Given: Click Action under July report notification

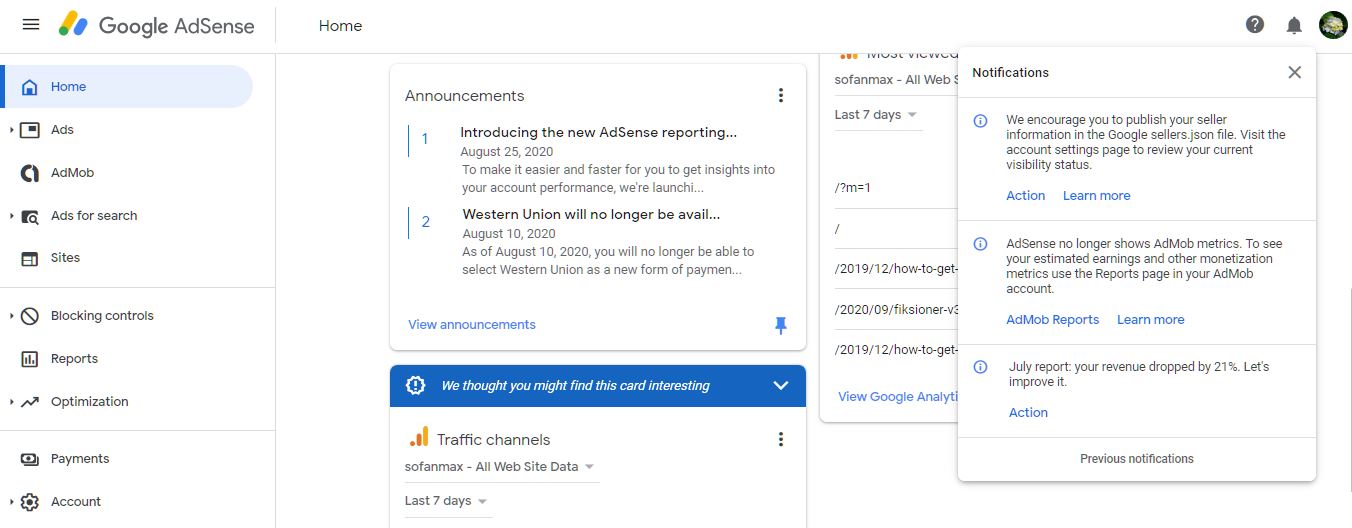Looking at the screenshot, I should pos(1029,413).
